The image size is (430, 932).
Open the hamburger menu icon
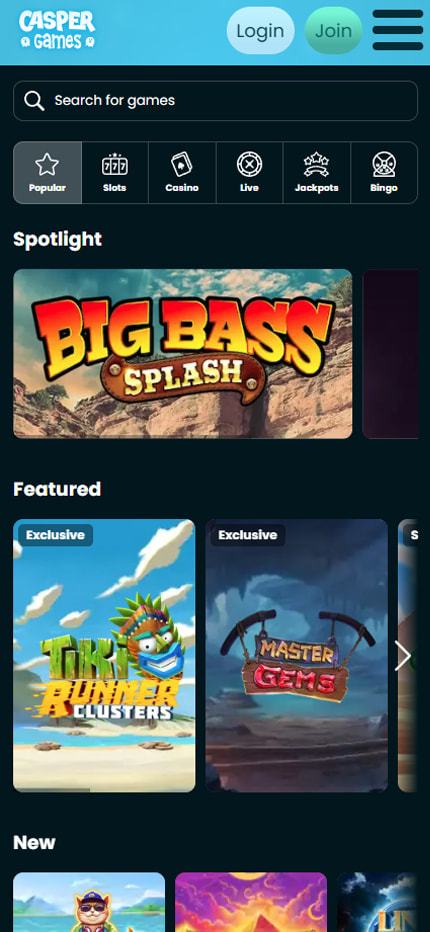397,30
